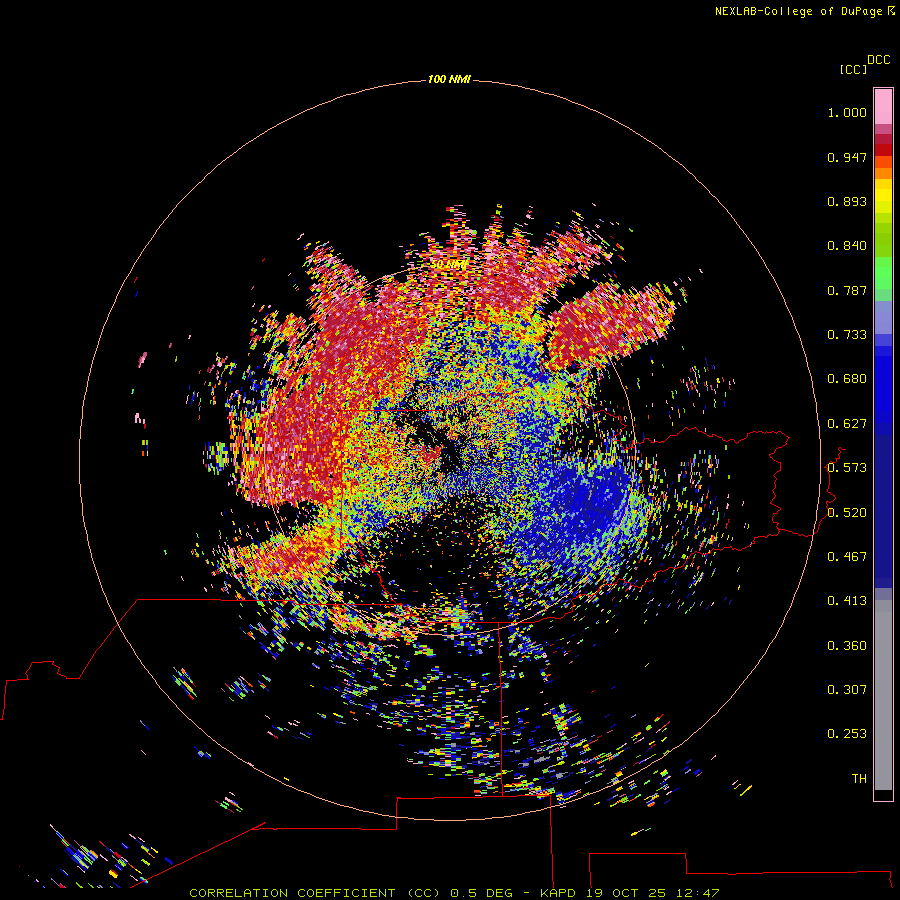
Task: Click the 19 OCT 25 date text
Action: (626, 893)
